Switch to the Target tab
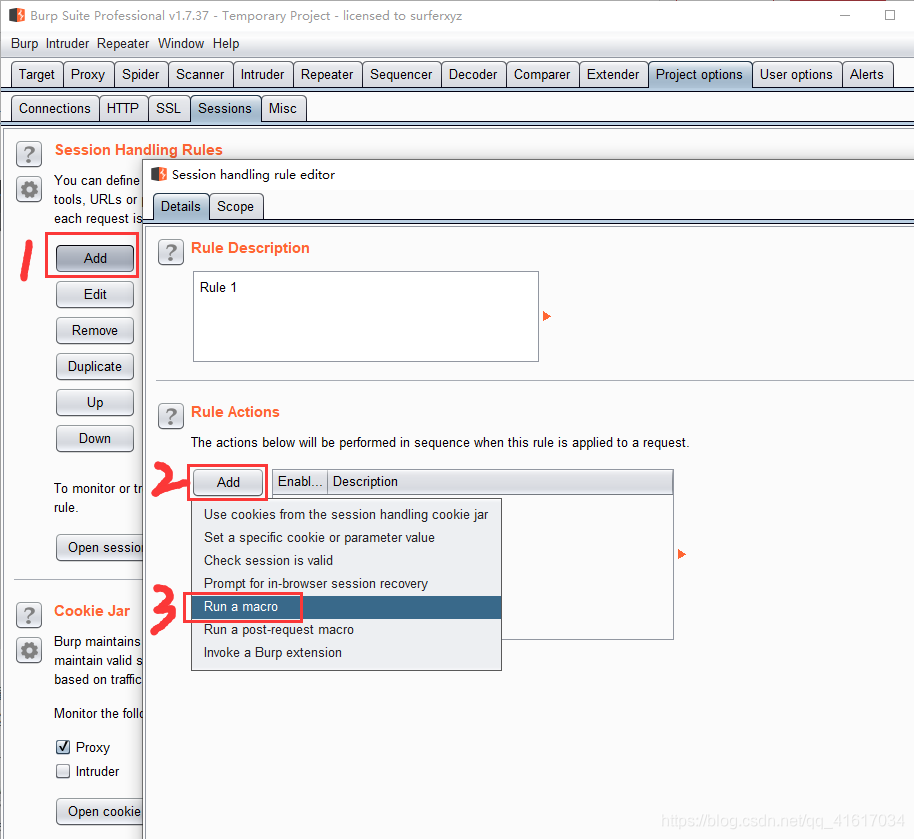The height and width of the screenshot is (839, 914). pos(37,75)
